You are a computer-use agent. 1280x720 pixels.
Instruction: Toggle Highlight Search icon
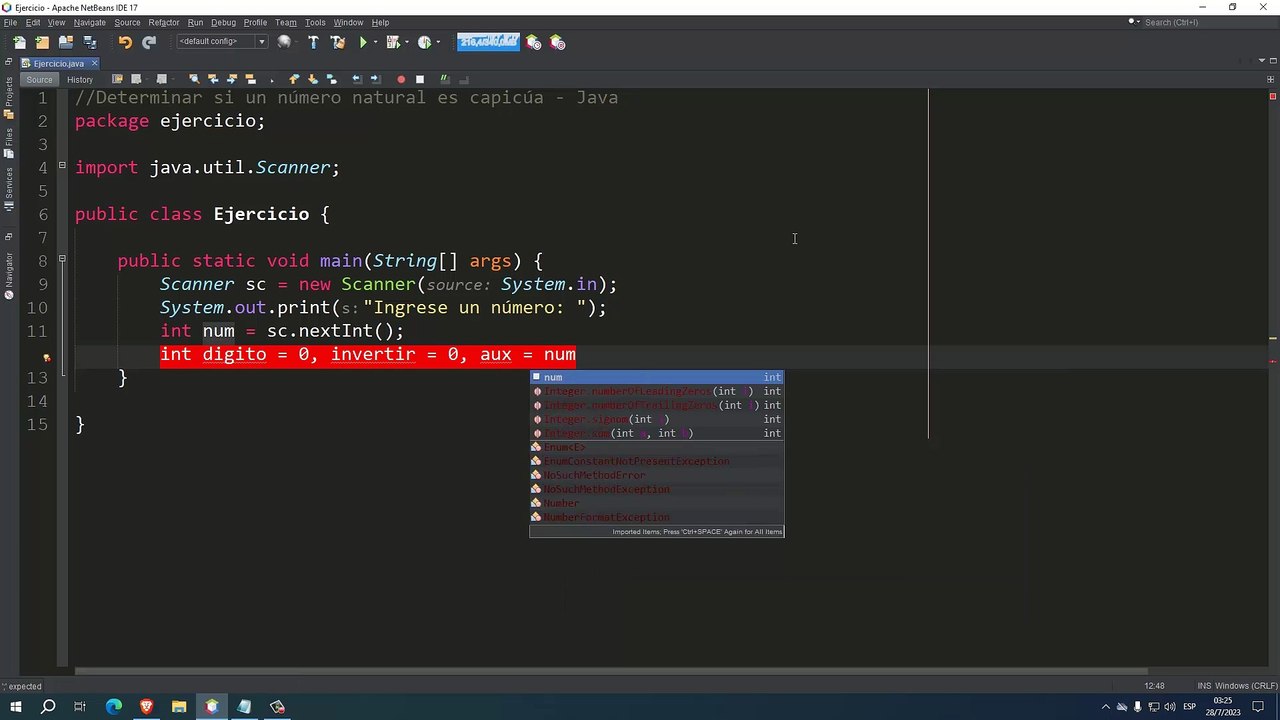coord(251,79)
